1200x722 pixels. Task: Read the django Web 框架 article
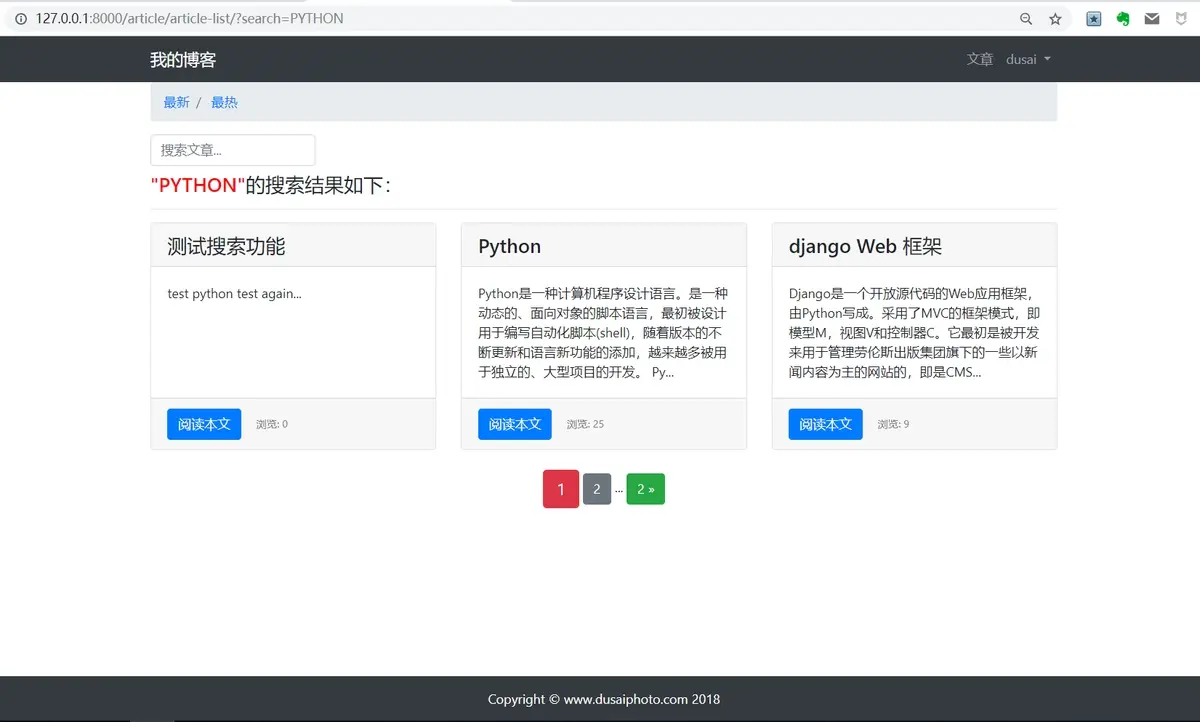click(x=826, y=424)
